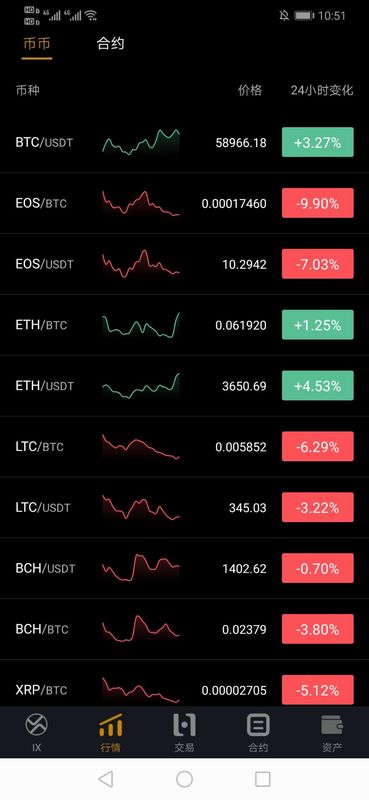Viewport: 369px width, 800px height.
Task: Switch to the 合约 top tab
Action: [110, 44]
